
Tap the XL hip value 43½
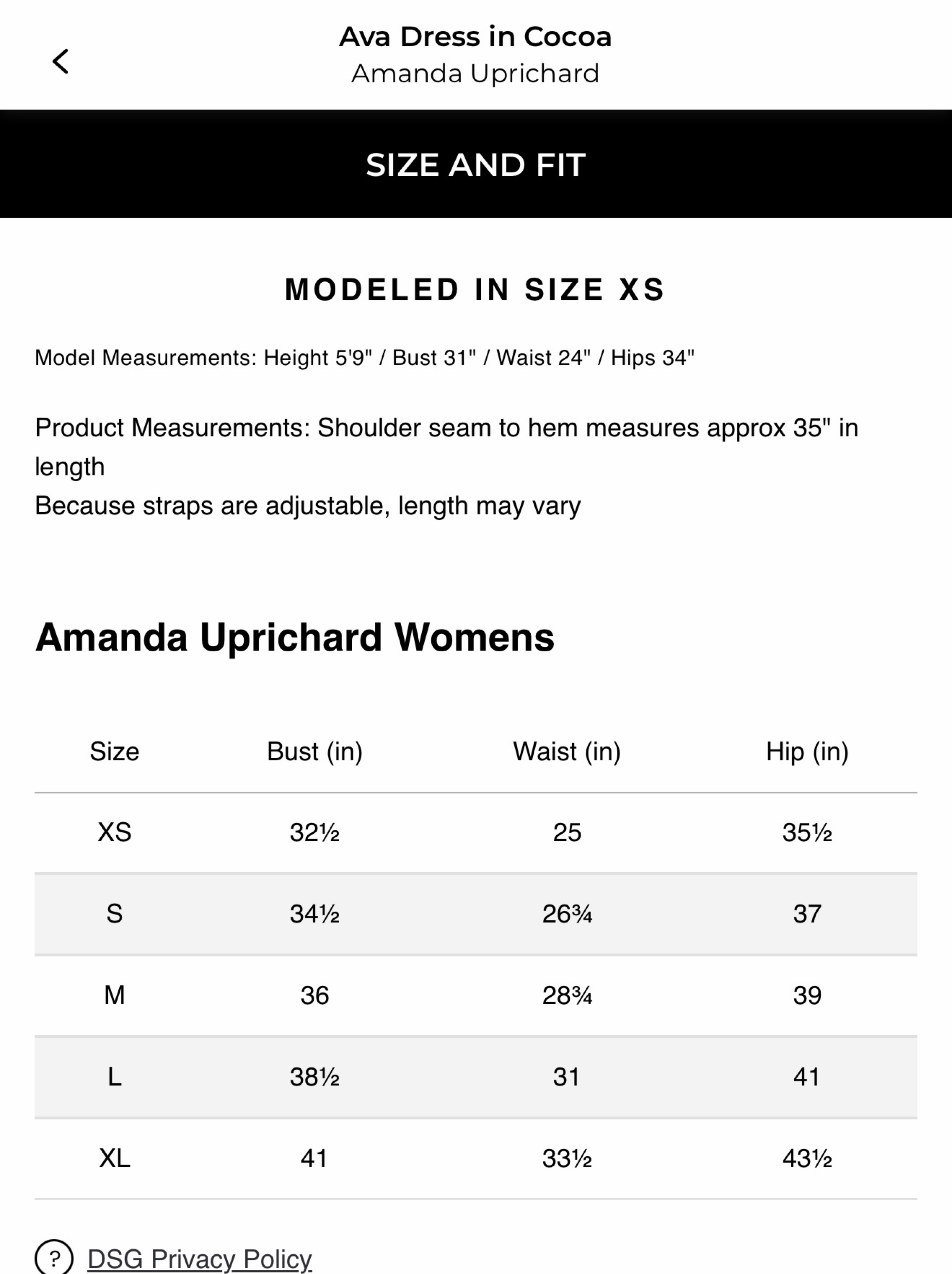click(x=807, y=1159)
